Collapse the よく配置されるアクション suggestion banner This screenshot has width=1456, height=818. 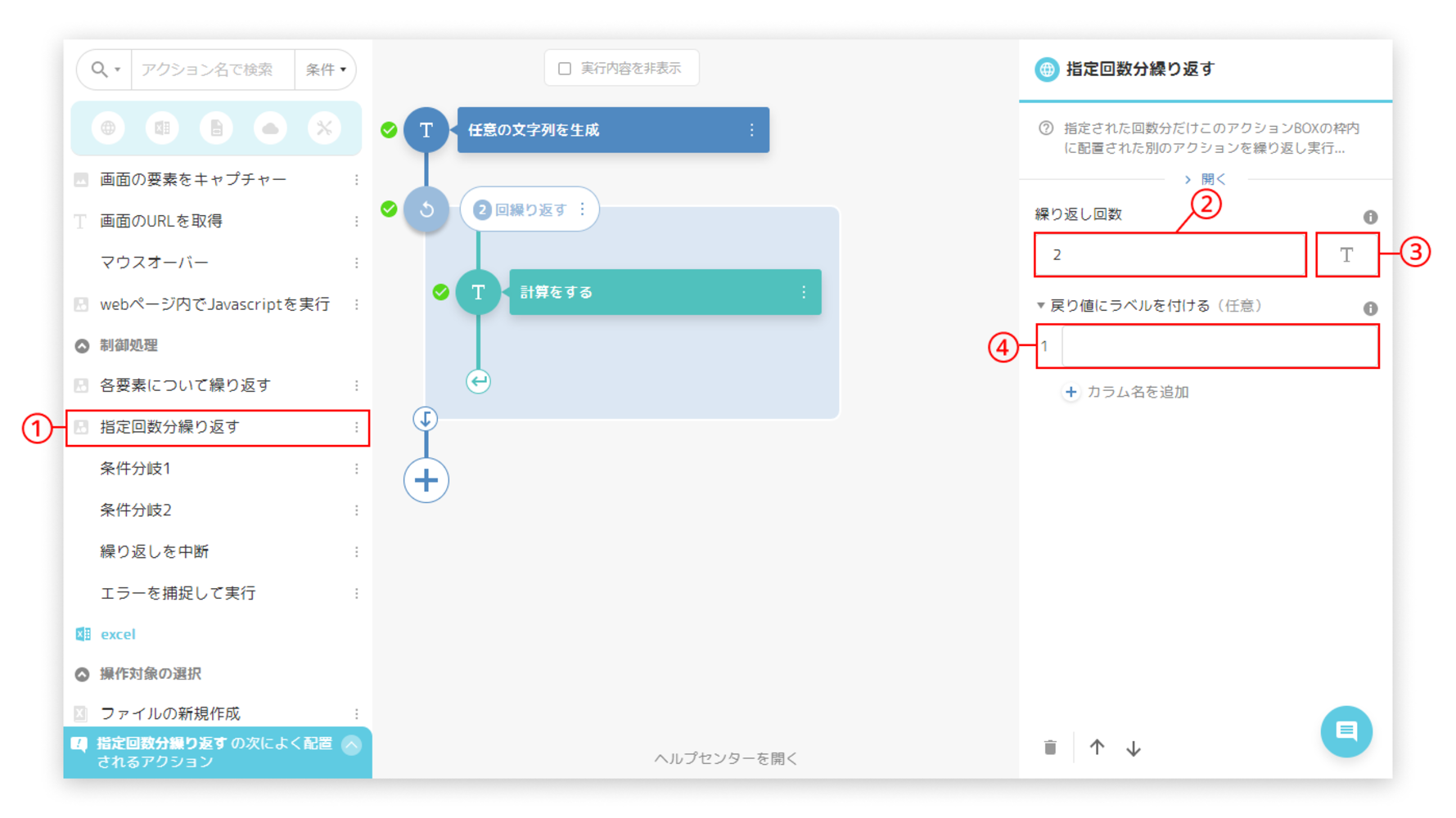(352, 744)
